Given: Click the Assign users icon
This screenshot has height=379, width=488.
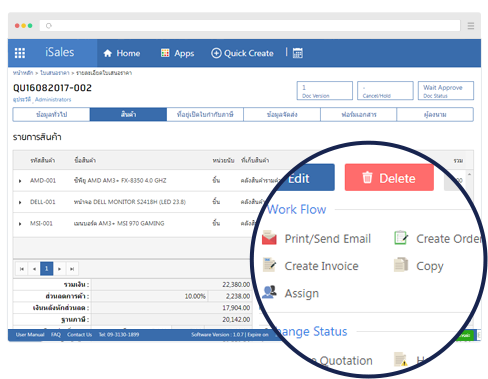Looking at the screenshot, I should click(x=269, y=292).
